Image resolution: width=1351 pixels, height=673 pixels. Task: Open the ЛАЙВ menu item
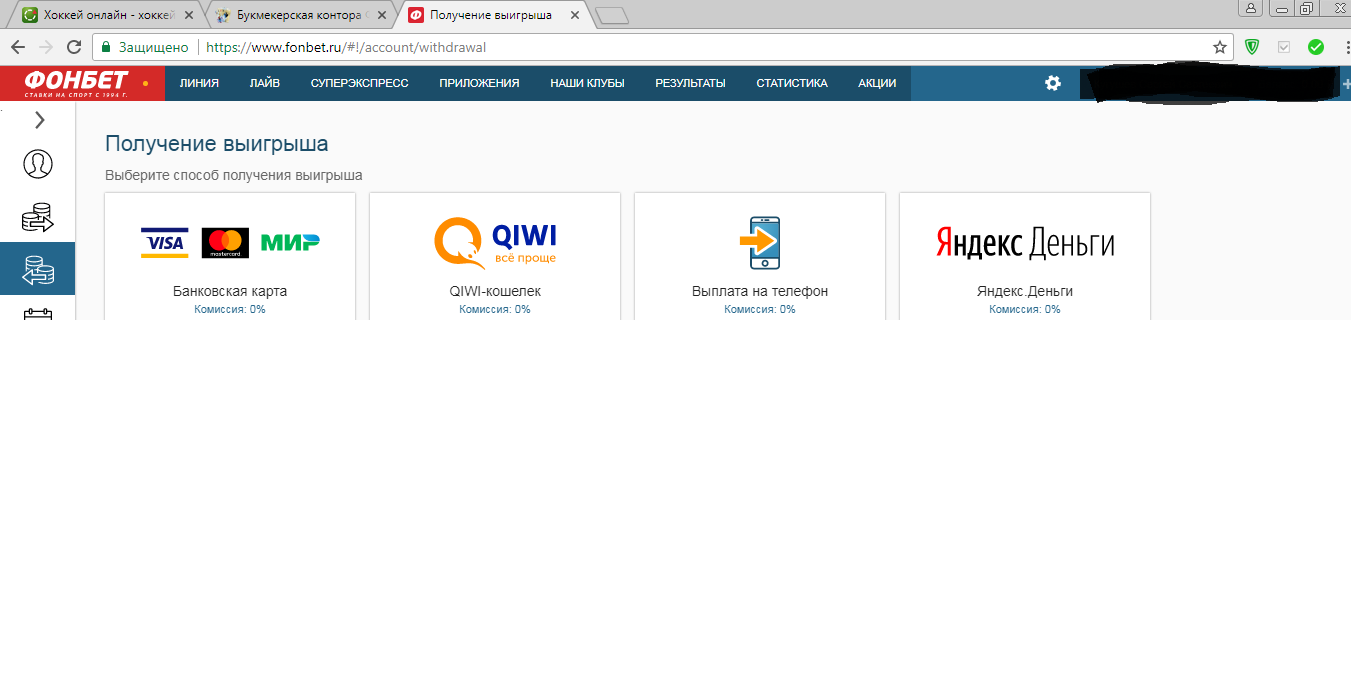tap(265, 83)
